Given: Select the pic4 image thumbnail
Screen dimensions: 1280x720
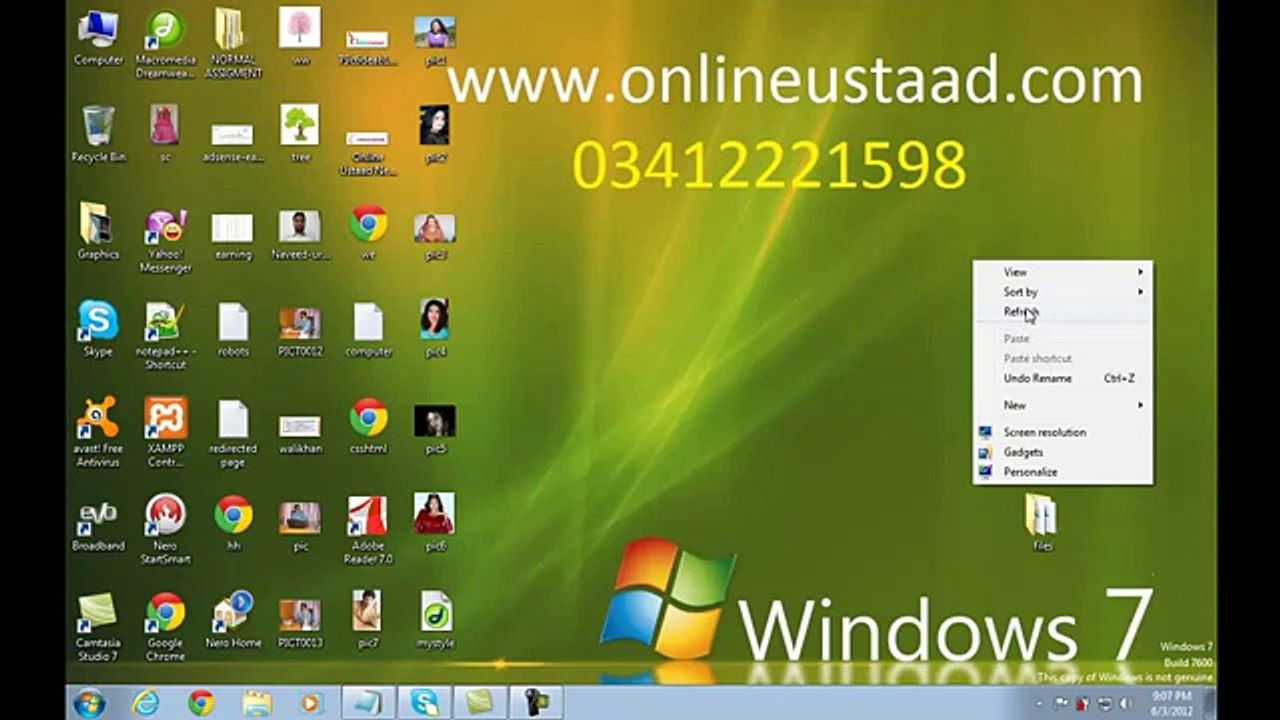Looking at the screenshot, I should 435,327.
